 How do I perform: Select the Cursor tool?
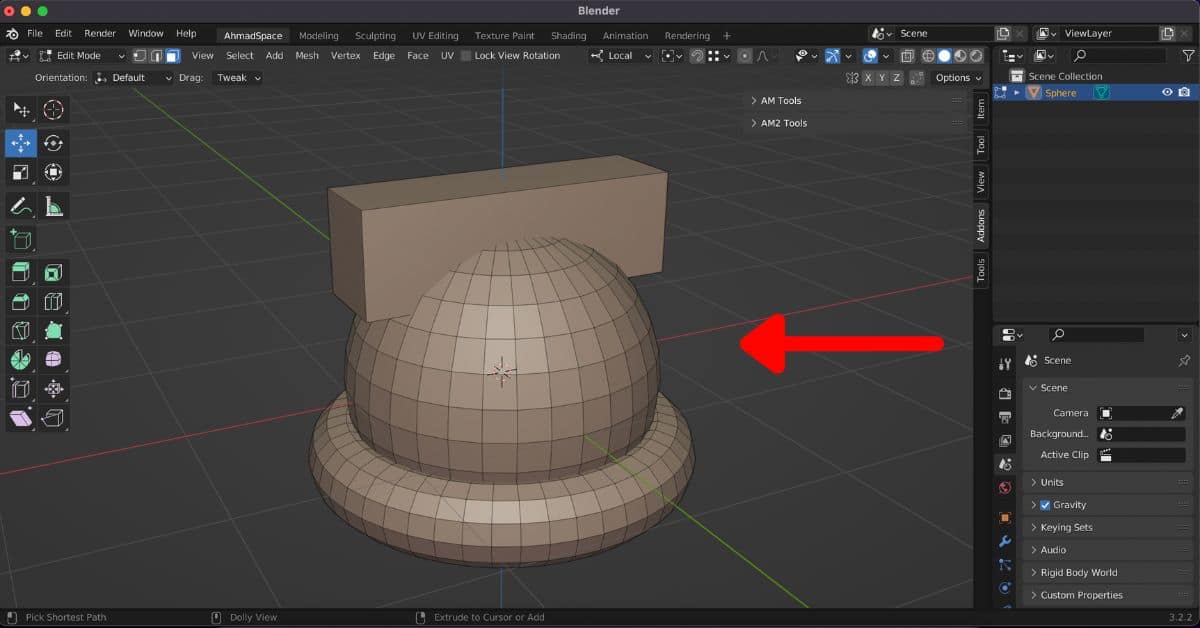tap(53, 110)
